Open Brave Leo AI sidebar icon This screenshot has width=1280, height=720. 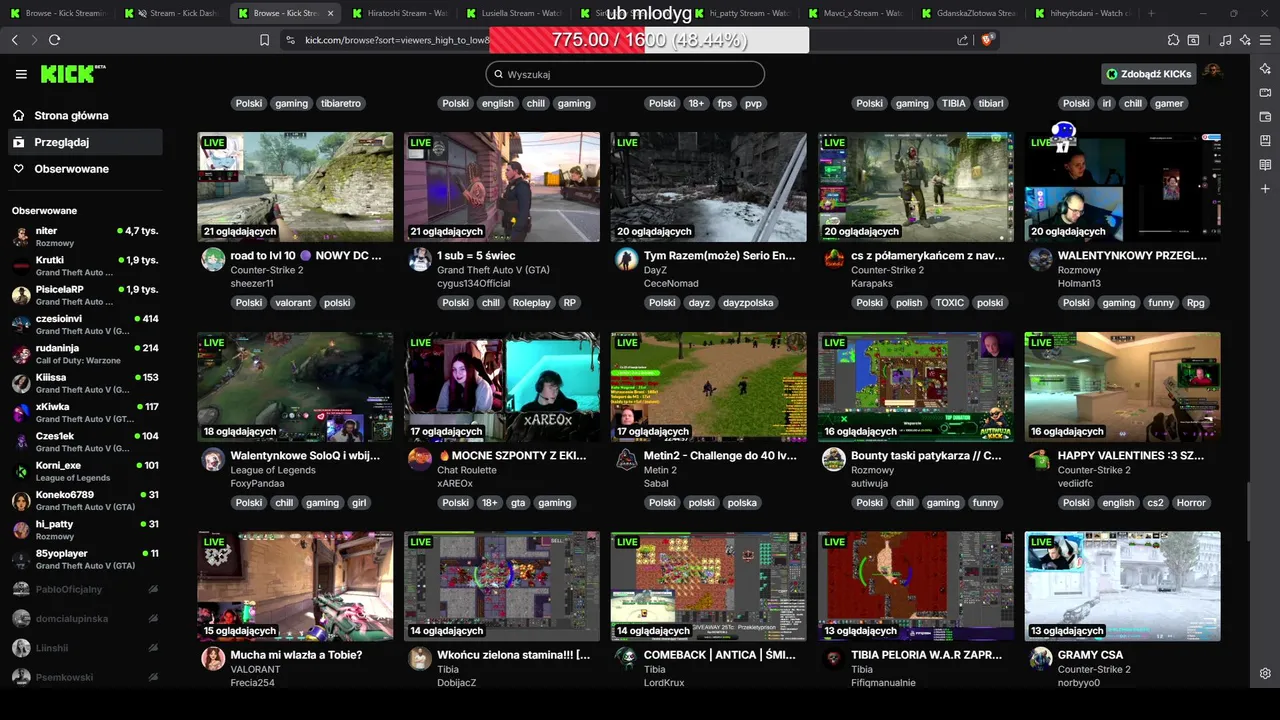[1265, 68]
